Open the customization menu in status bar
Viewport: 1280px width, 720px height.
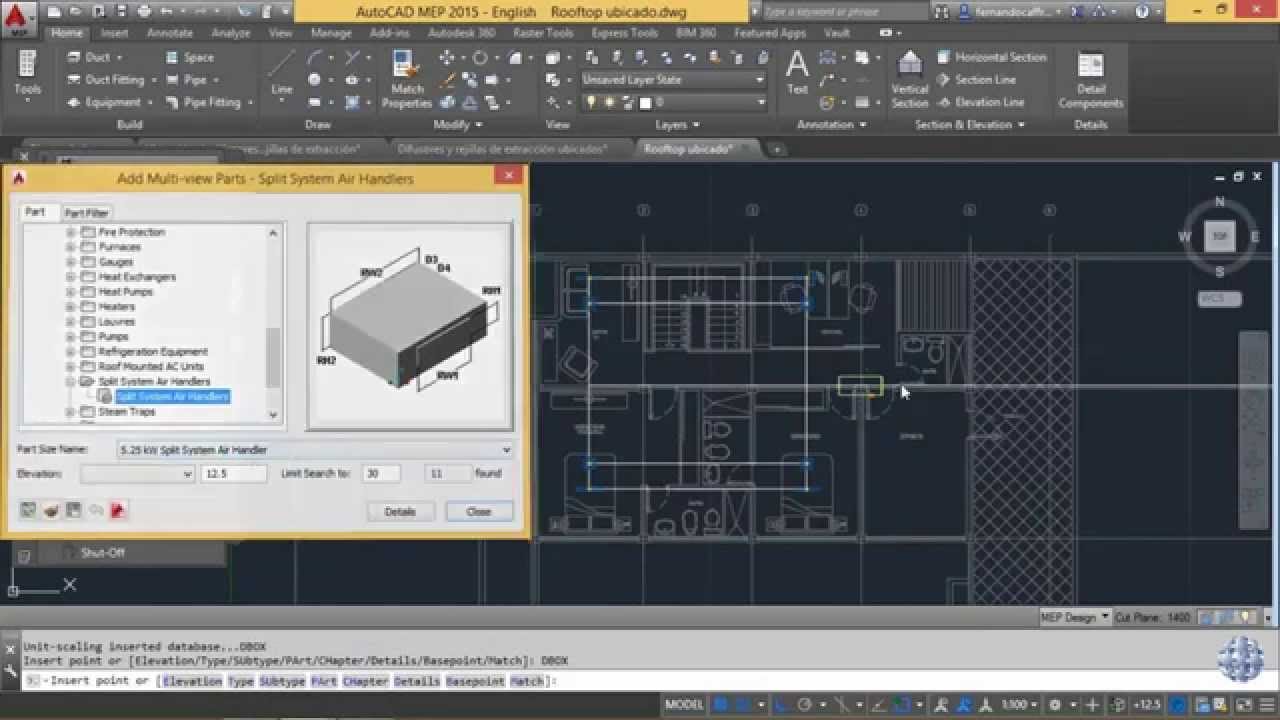click(1268, 705)
